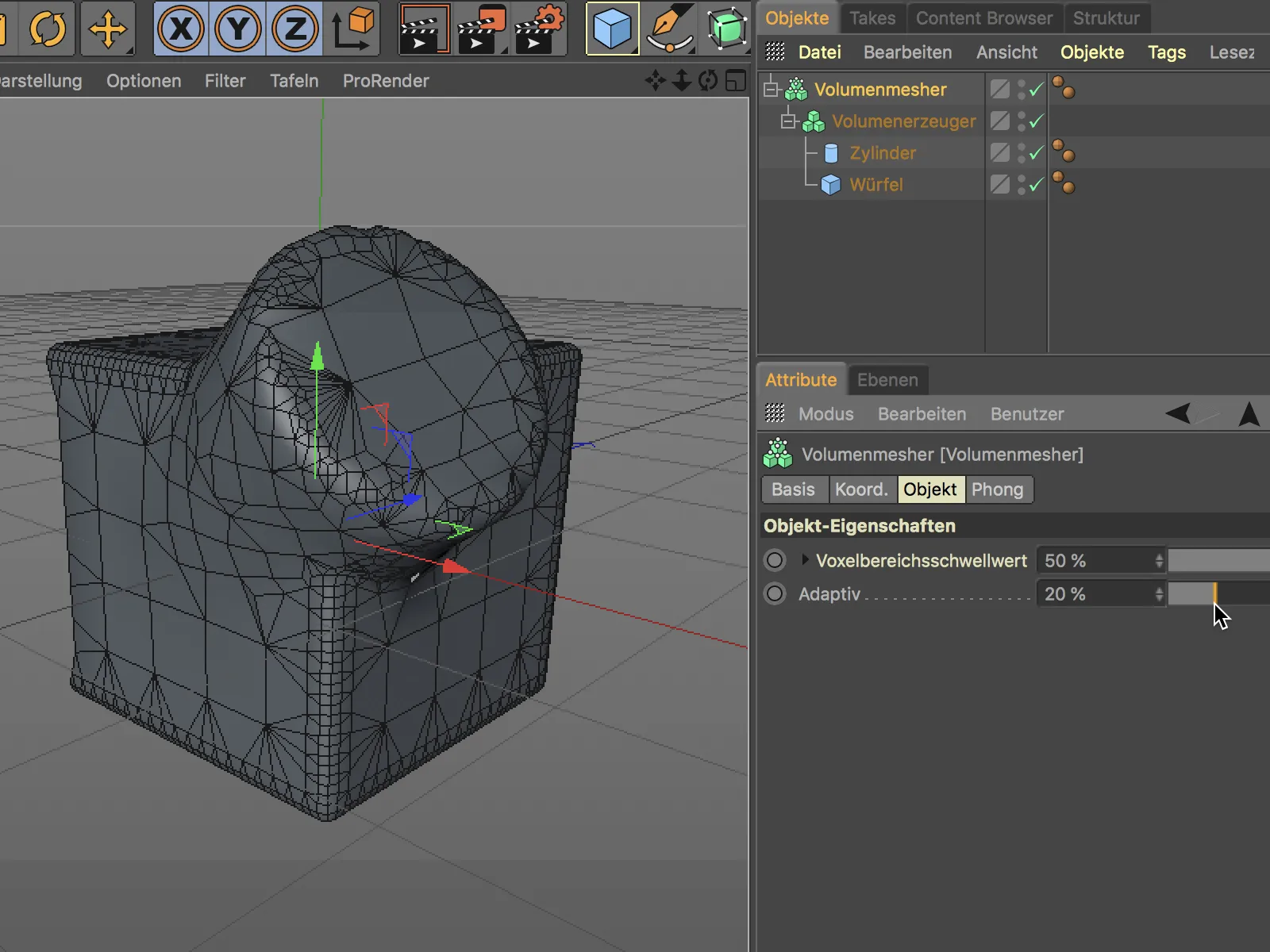Expand the Voxelbereichsschwellwert disclosure triangle
Image resolution: width=1270 pixels, height=952 pixels.
[805, 560]
